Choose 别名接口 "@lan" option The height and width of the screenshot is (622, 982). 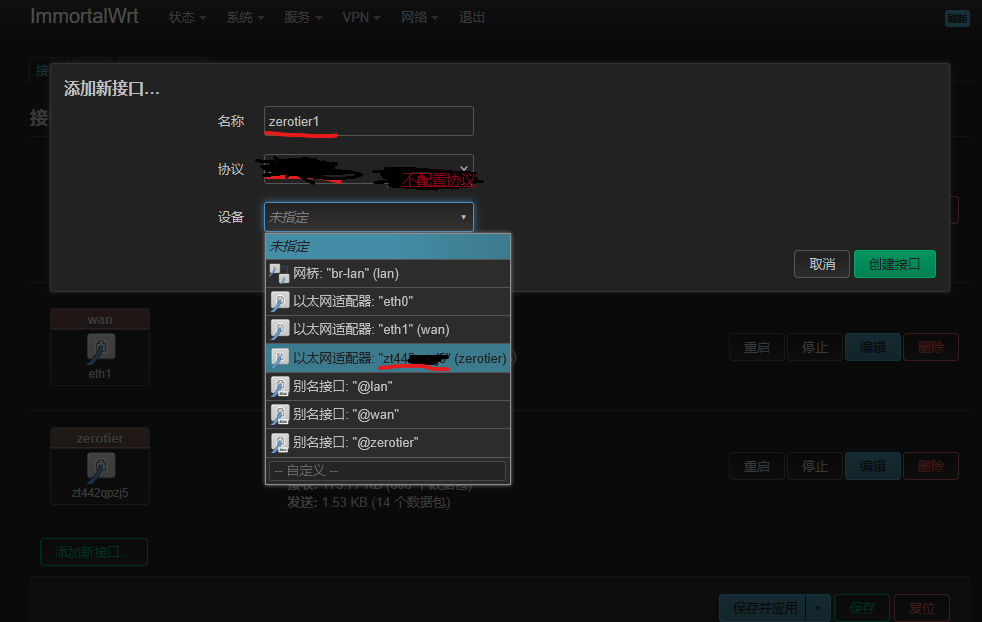pyautogui.click(x=388, y=386)
